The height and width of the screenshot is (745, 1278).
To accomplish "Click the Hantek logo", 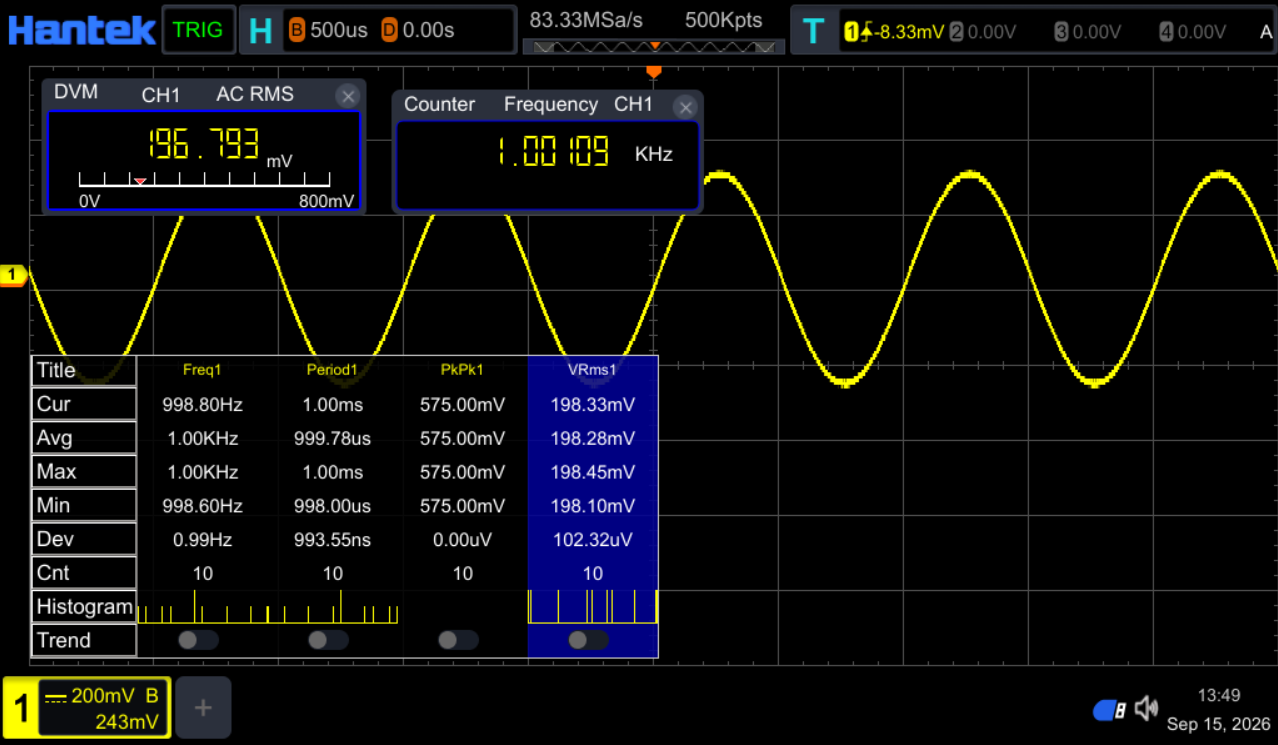I will (81, 30).
